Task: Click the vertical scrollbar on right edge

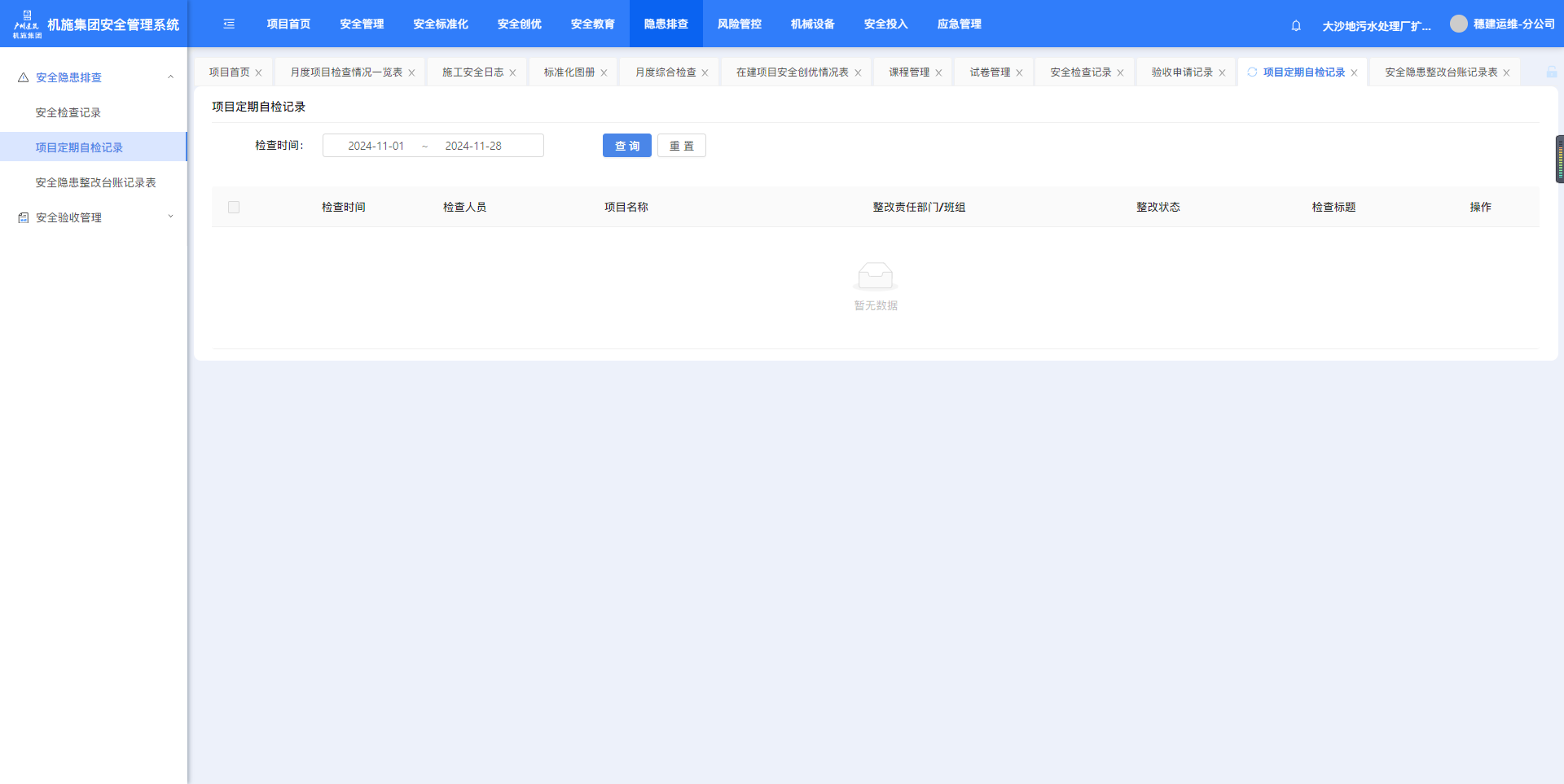Action: click(1559, 160)
